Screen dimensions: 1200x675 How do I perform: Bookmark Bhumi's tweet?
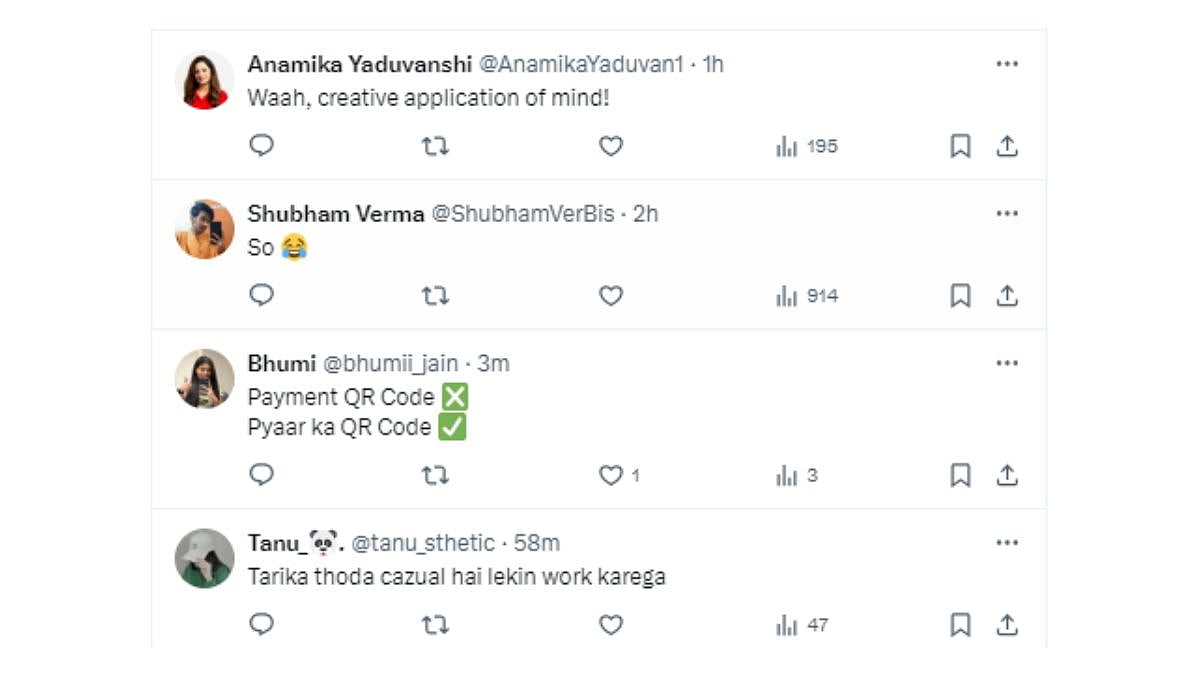[960, 475]
